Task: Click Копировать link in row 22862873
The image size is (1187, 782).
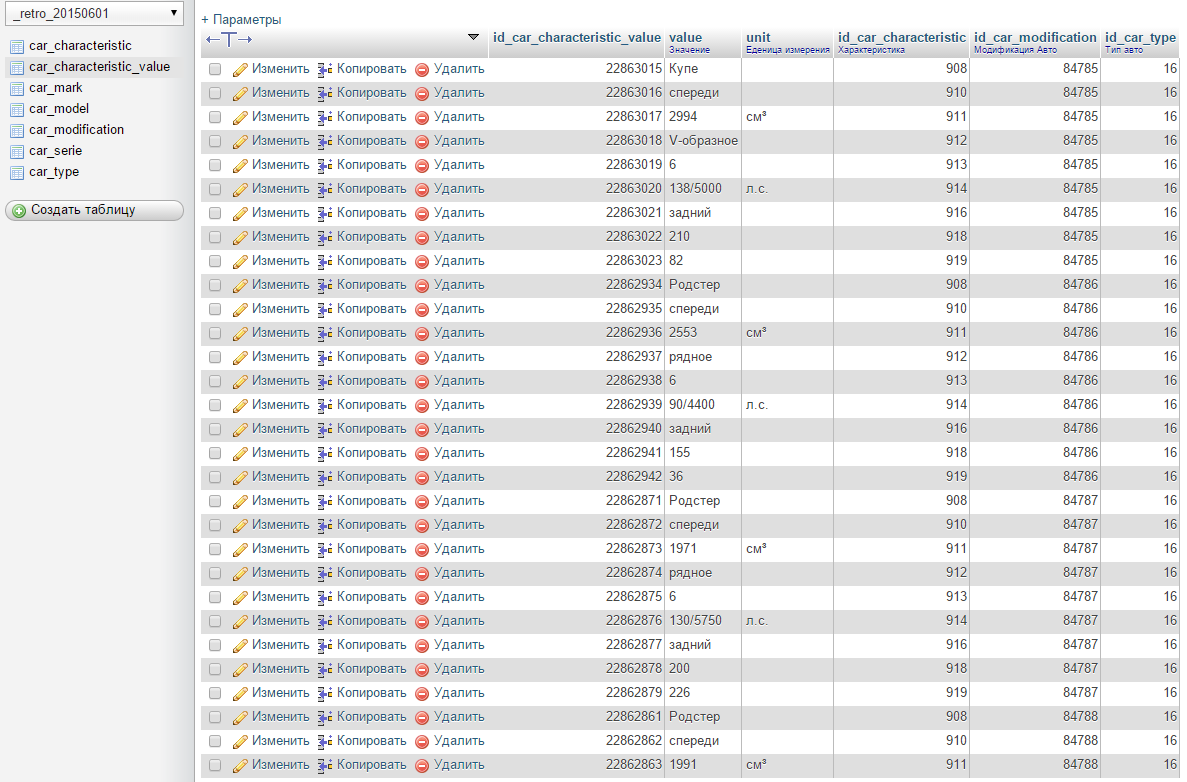Action: click(x=372, y=549)
